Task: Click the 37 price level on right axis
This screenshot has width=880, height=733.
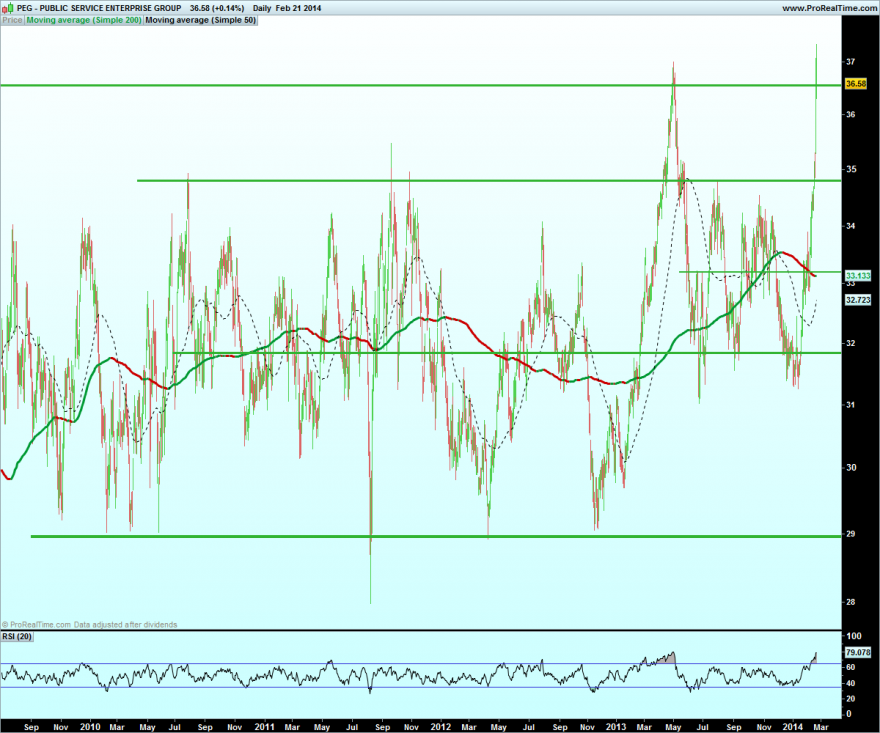Action: [851, 62]
